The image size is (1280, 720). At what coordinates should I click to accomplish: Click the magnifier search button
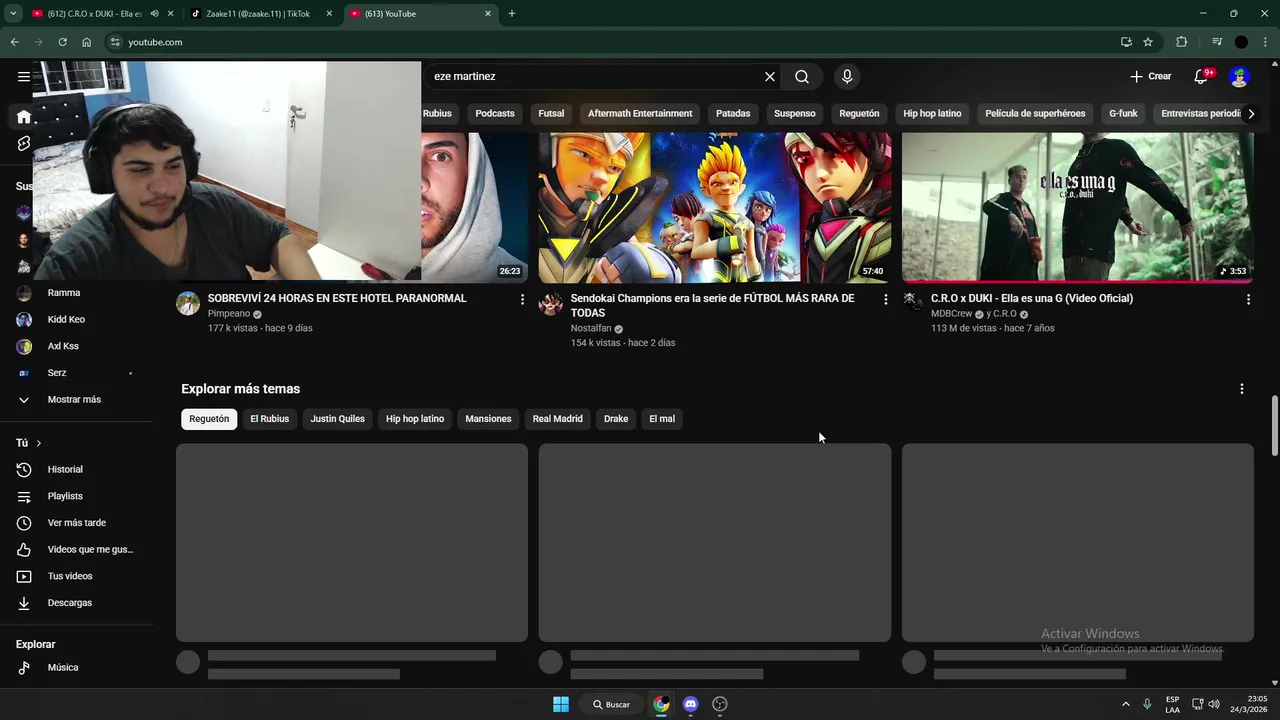click(802, 76)
